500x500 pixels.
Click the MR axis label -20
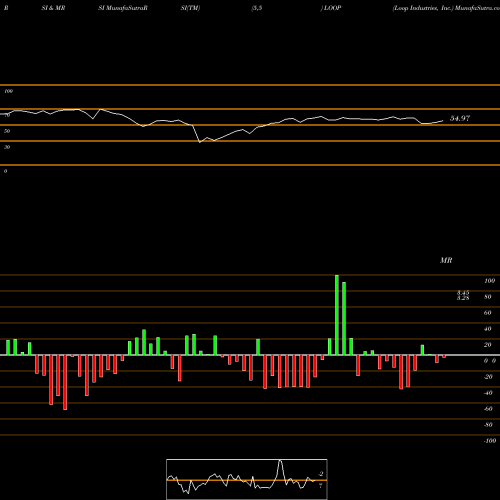pyautogui.click(x=488, y=377)
